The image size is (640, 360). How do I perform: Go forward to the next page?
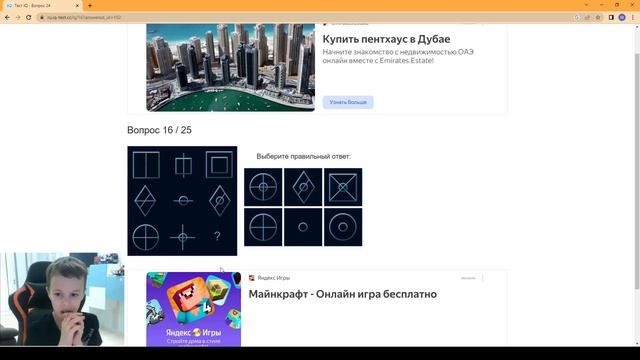point(18,18)
